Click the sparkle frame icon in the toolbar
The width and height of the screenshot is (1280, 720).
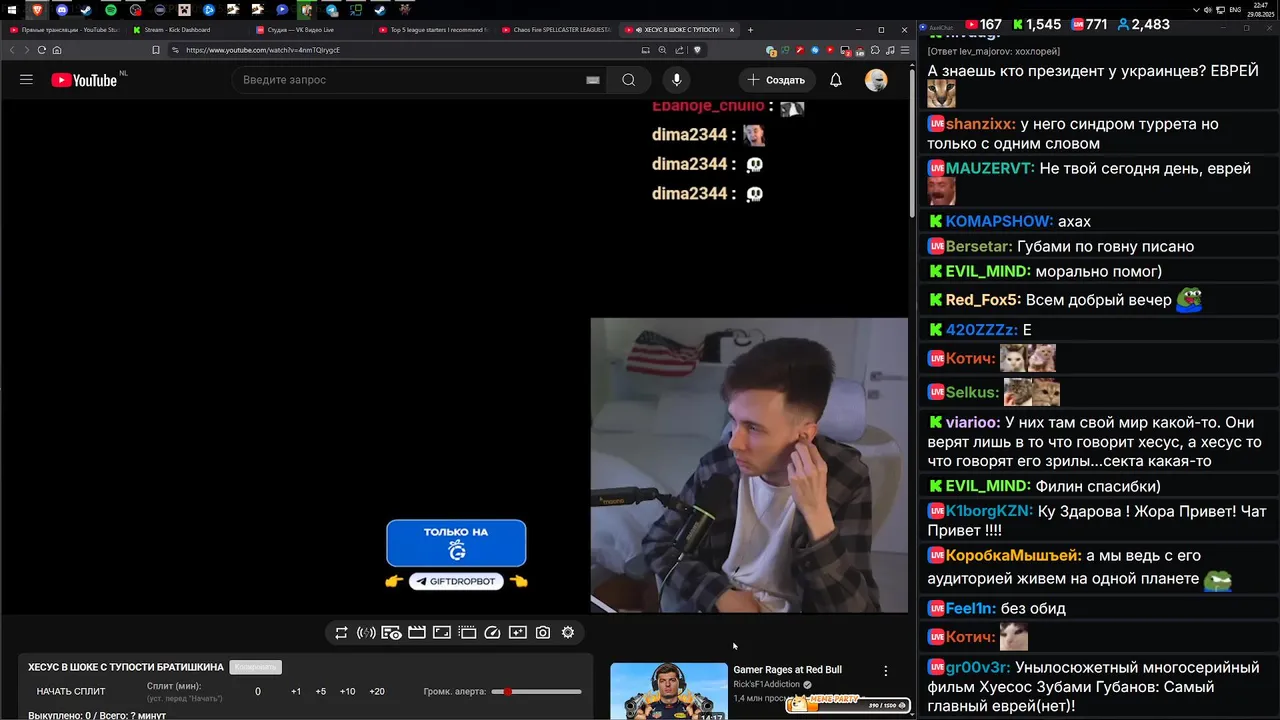point(517,632)
